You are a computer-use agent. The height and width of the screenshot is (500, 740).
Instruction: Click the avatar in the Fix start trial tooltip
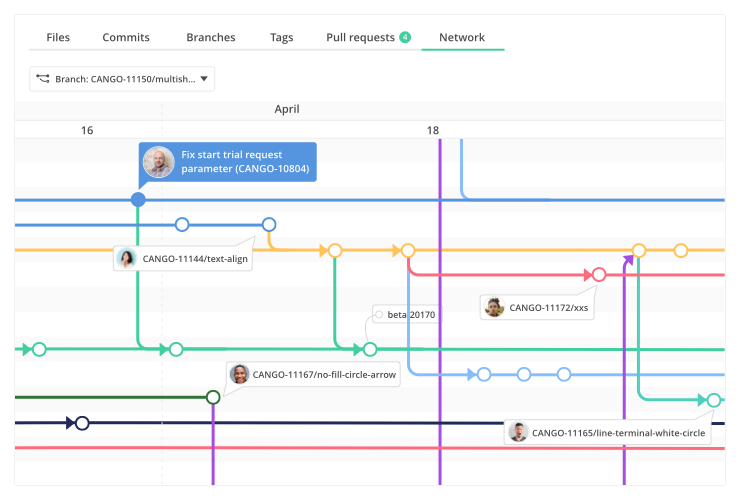point(158,162)
